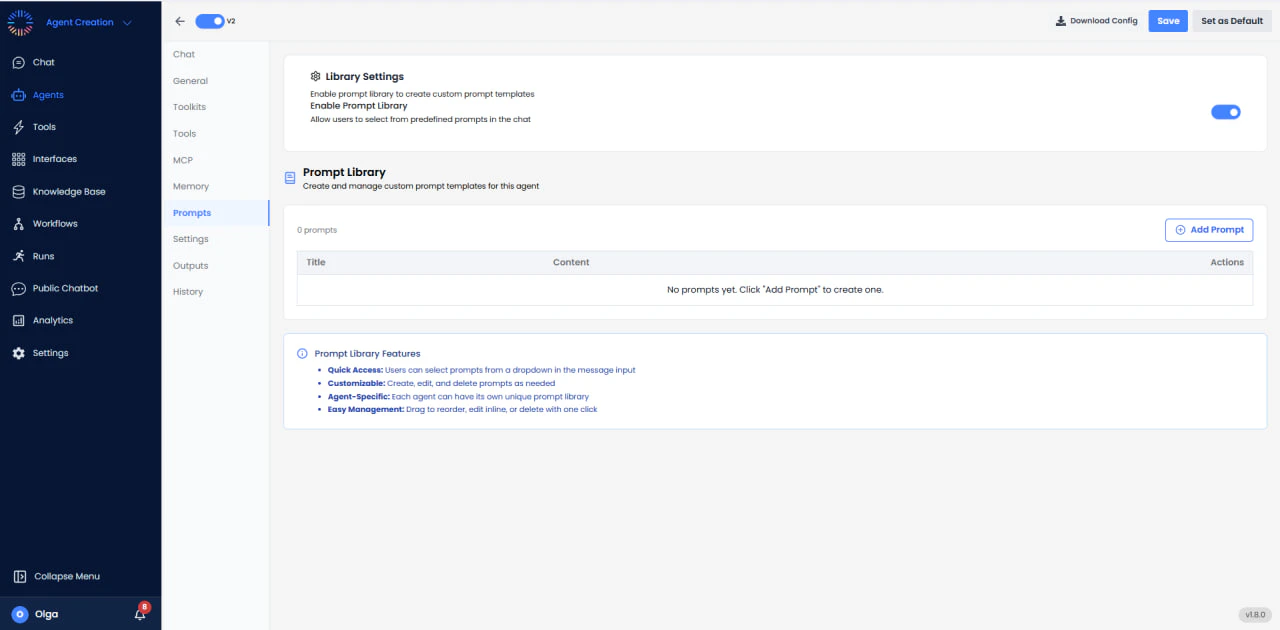Open the Tools section from the sidebar

(x=40, y=126)
